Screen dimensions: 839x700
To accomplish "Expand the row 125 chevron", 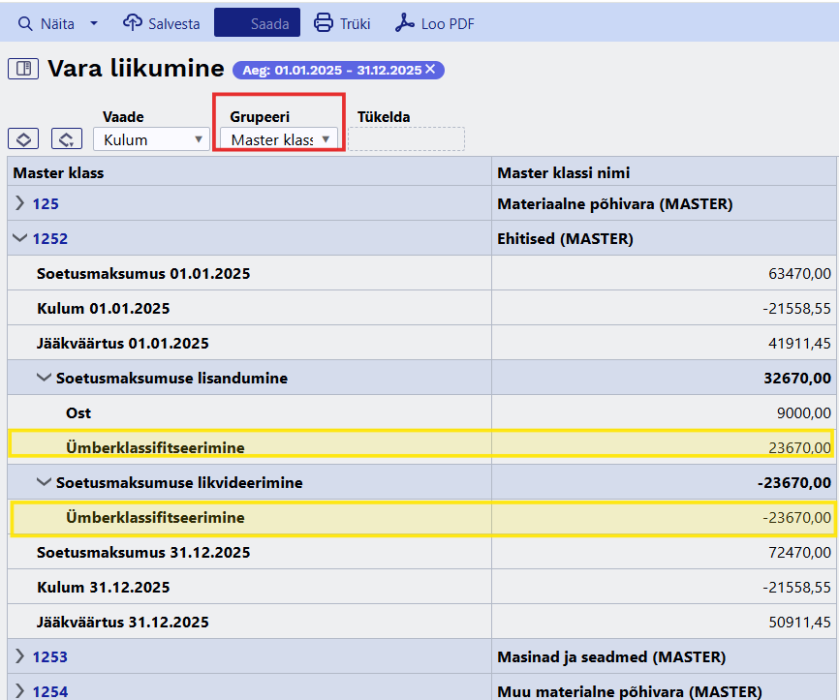I will point(20,203).
